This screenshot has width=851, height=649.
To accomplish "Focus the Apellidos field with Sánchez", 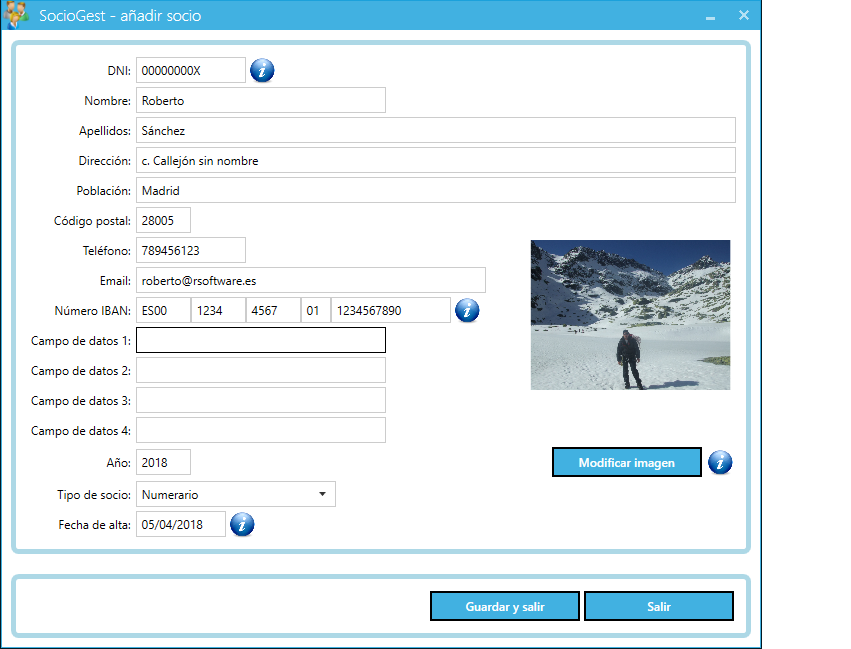I will 436,130.
